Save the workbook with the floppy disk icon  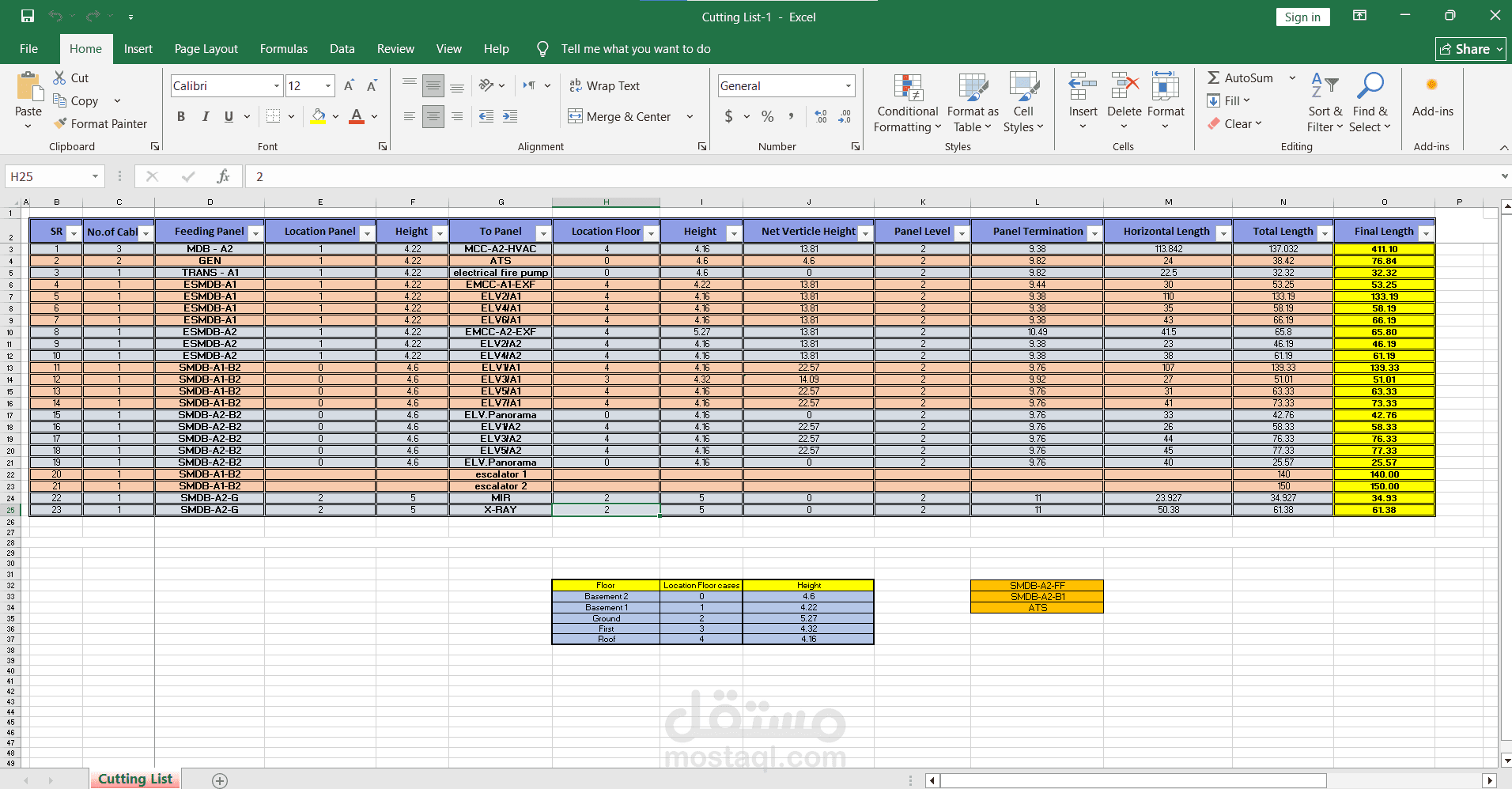coord(28,16)
